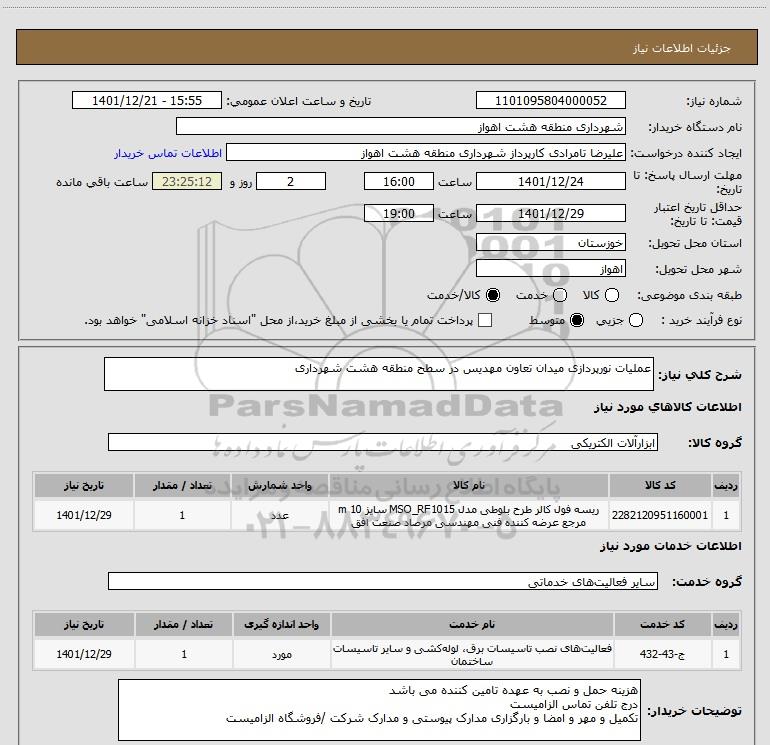770x745 pixels.
Task: Click the service name cell فعالیت‌های نصب تاسیسات
Action: (472, 654)
